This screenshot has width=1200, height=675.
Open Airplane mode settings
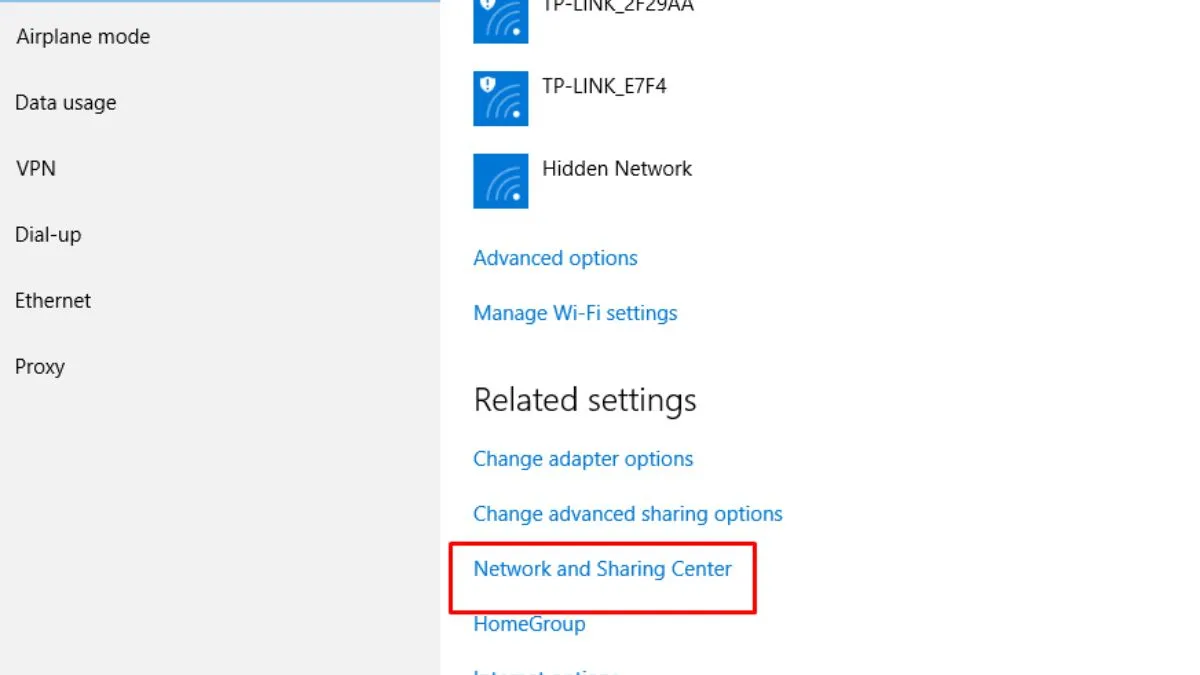(82, 36)
